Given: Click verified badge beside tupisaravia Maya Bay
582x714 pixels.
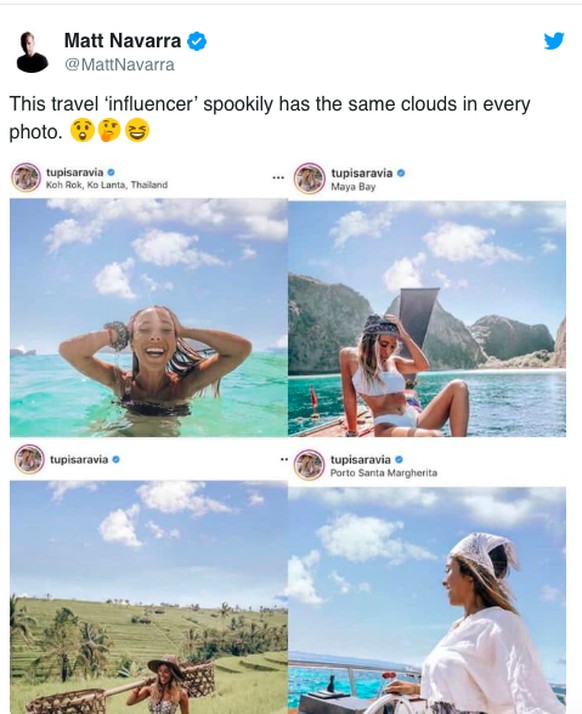Looking at the screenshot, I should 401,173.
